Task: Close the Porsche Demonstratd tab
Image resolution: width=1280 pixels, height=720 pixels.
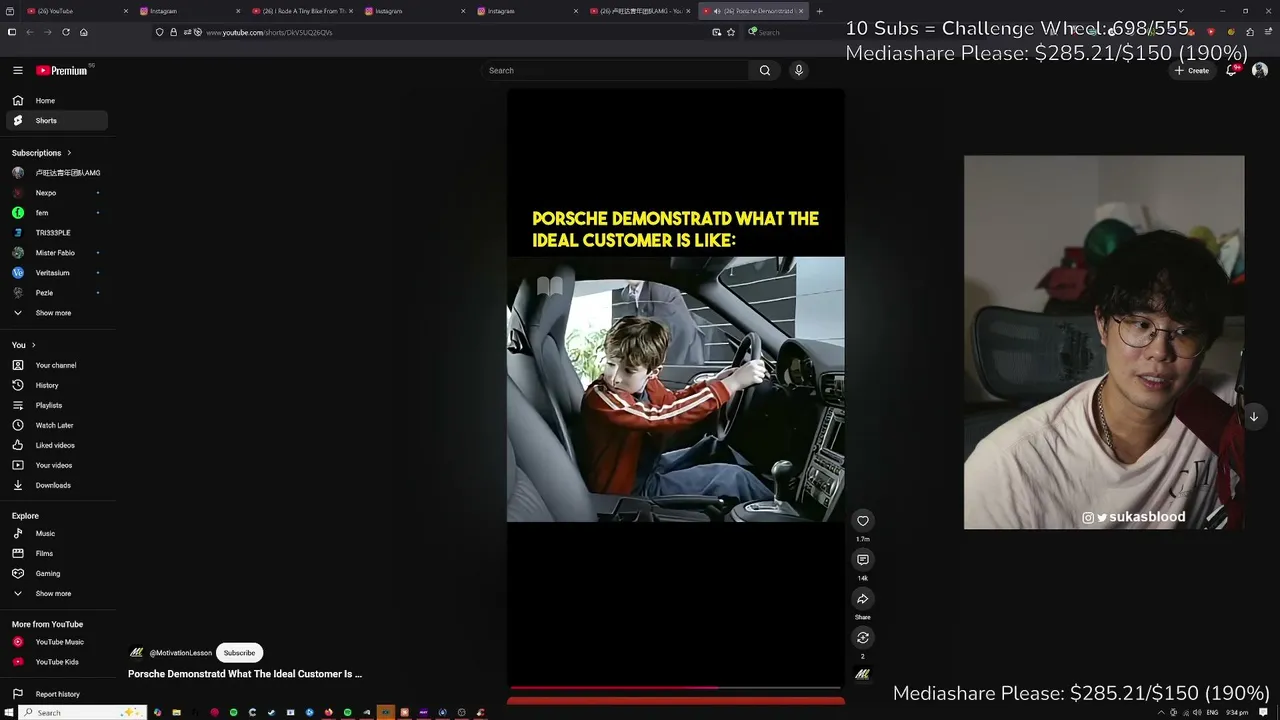Action: click(x=800, y=11)
